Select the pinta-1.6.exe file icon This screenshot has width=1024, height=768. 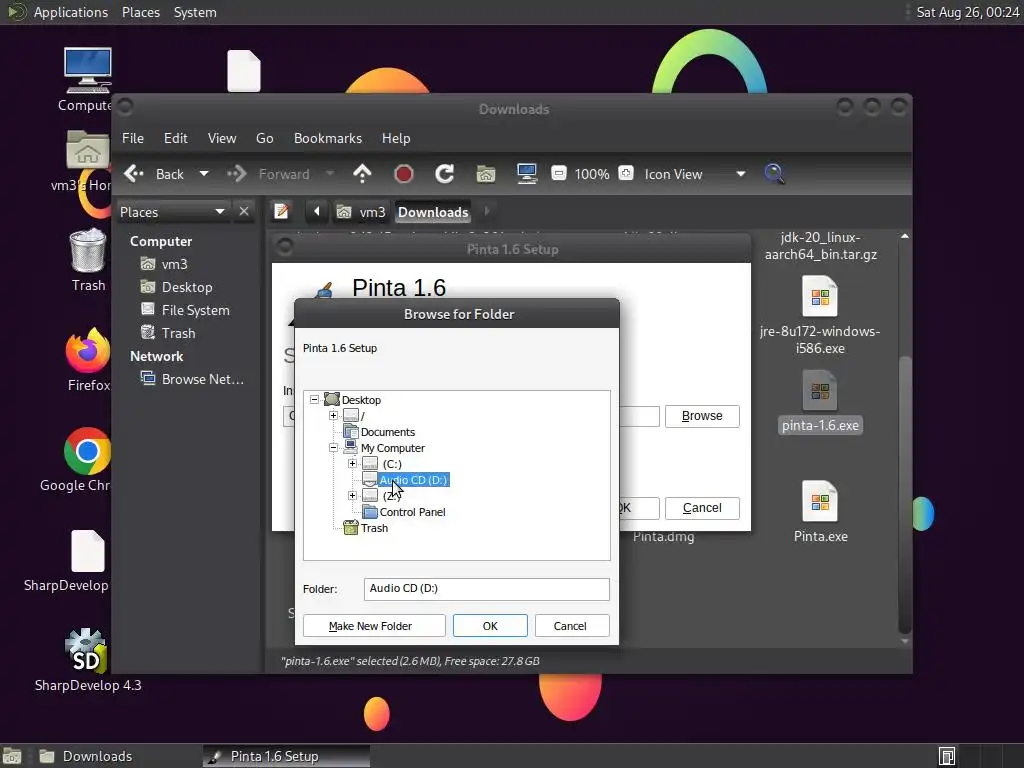tap(820, 391)
